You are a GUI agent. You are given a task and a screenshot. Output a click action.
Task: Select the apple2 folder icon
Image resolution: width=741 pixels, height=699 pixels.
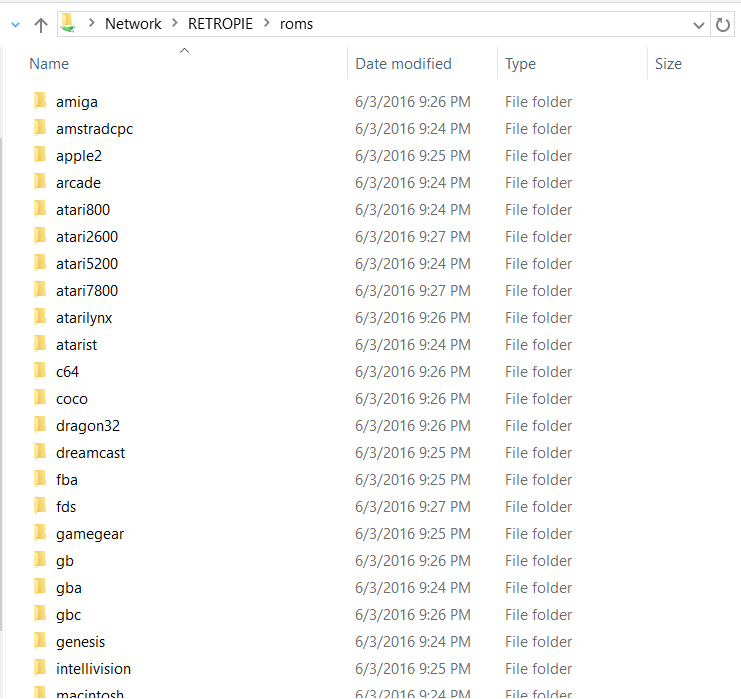click(41, 155)
